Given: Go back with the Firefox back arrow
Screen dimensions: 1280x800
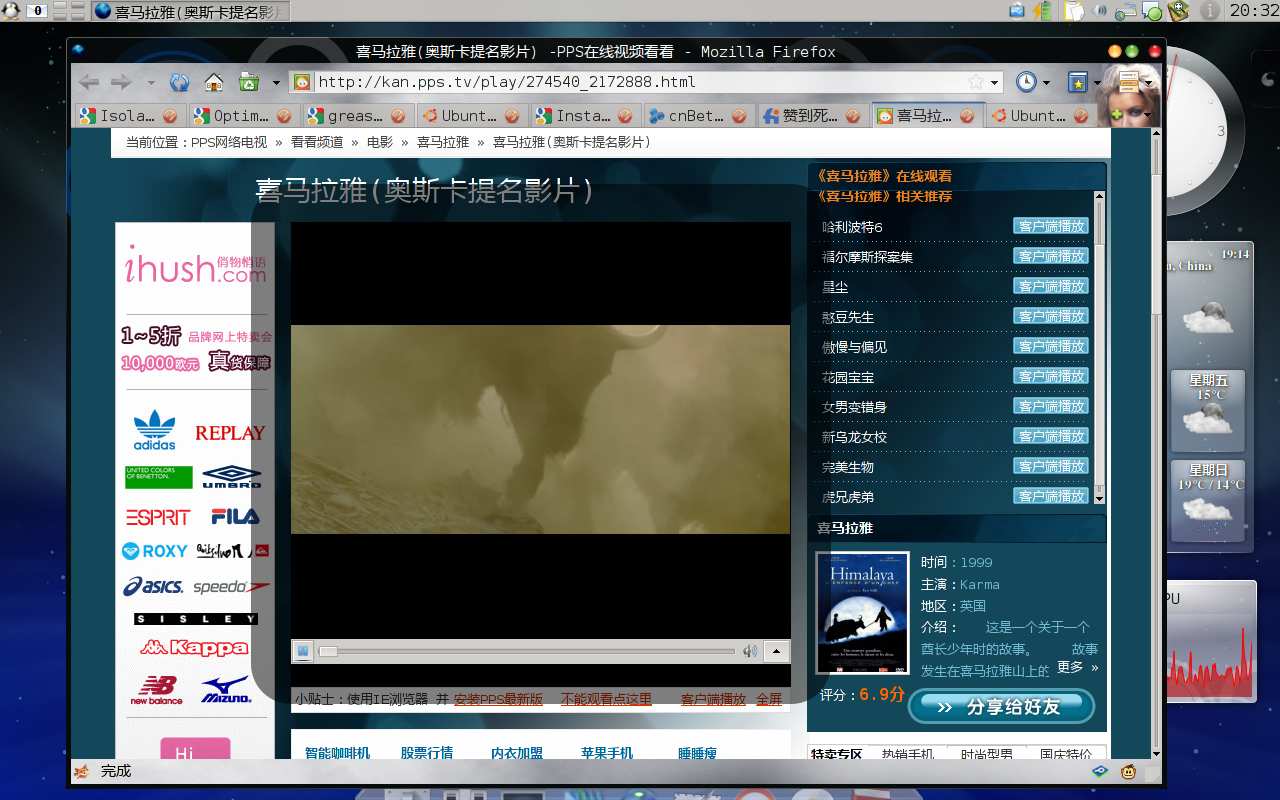Looking at the screenshot, I should coord(89,82).
